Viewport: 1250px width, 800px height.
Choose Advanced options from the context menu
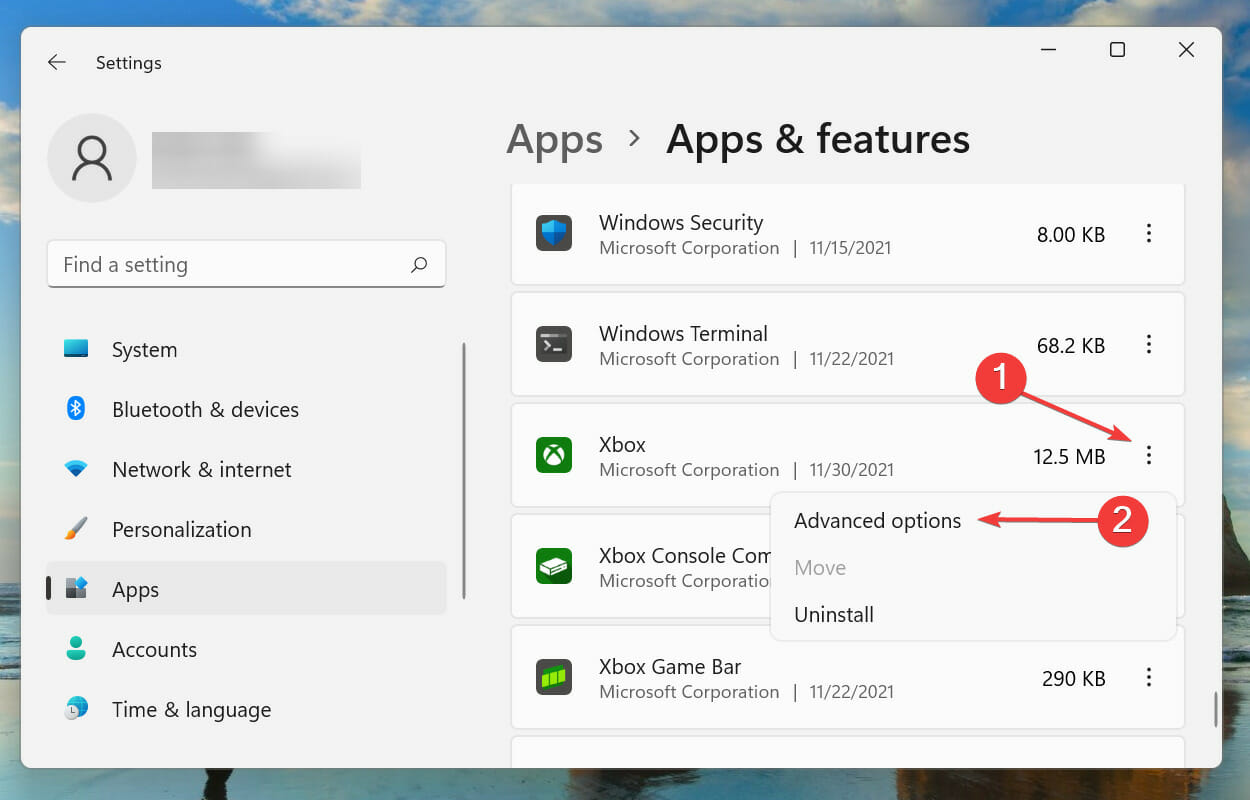(877, 520)
